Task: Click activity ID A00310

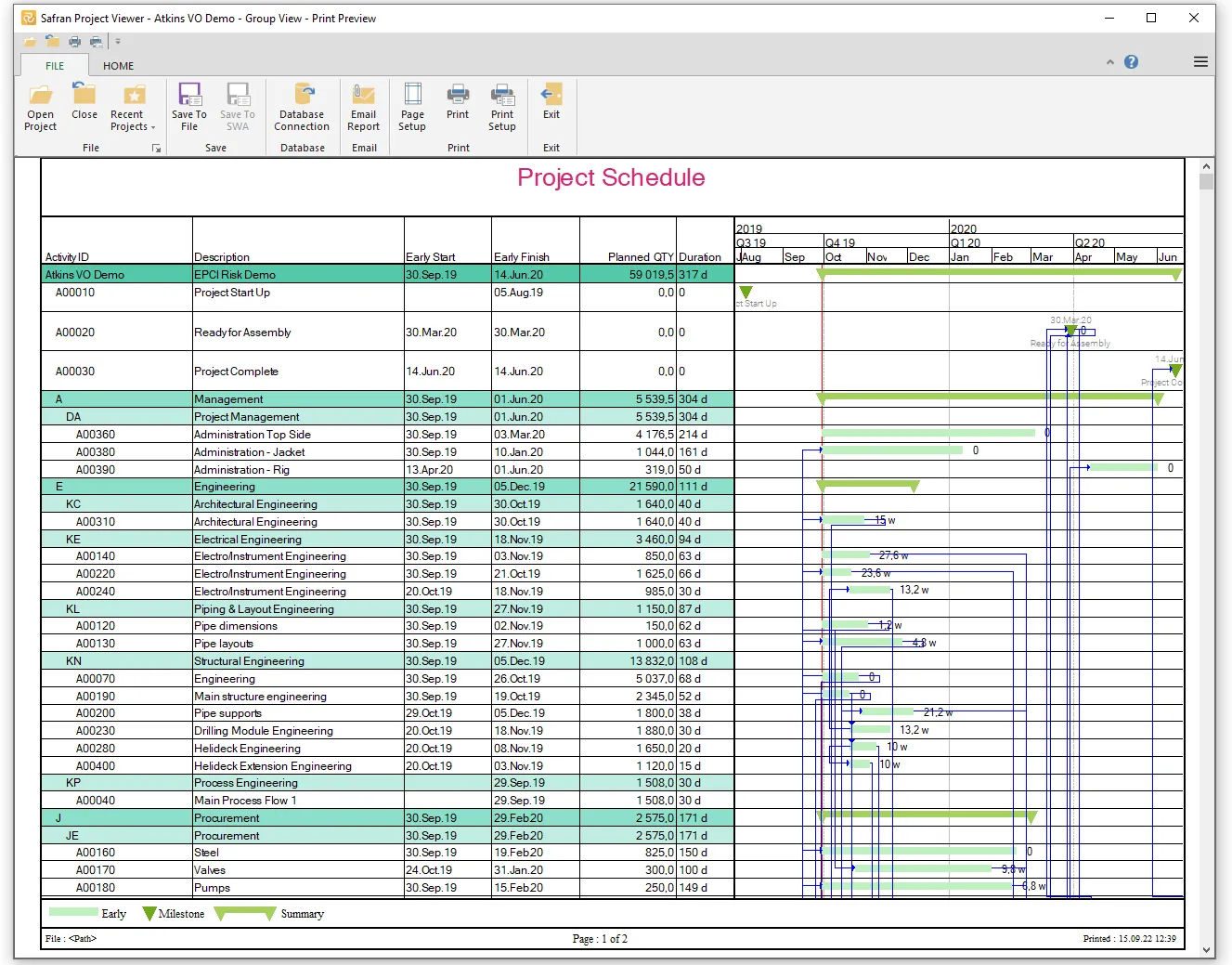Action: tap(96, 522)
